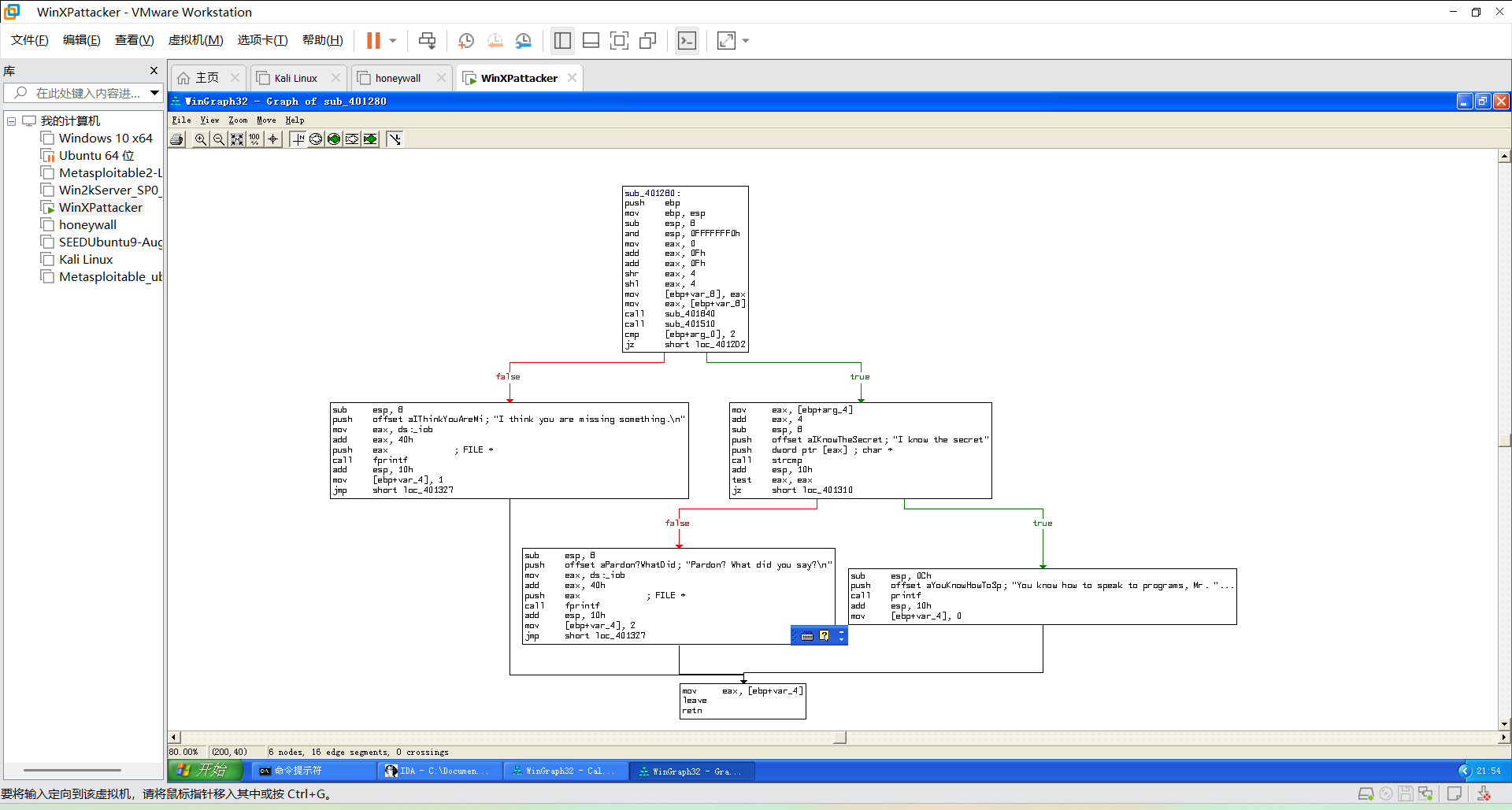Zoom in on the WinGraph32 graph

[201, 139]
